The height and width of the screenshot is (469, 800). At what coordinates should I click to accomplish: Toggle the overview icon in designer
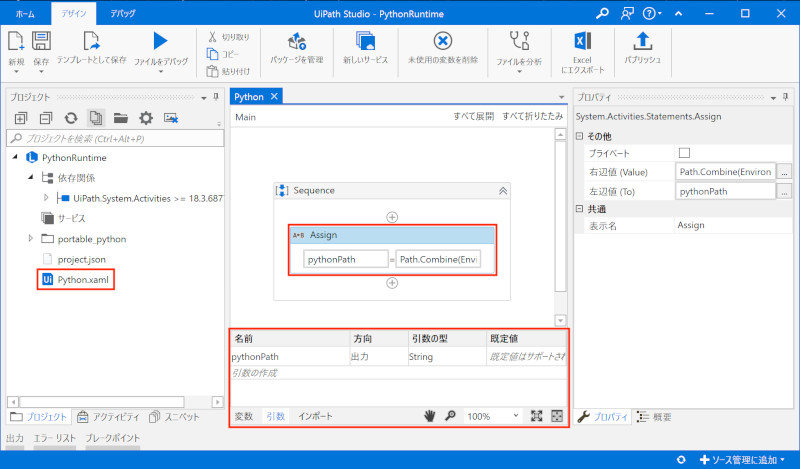[x=557, y=416]
